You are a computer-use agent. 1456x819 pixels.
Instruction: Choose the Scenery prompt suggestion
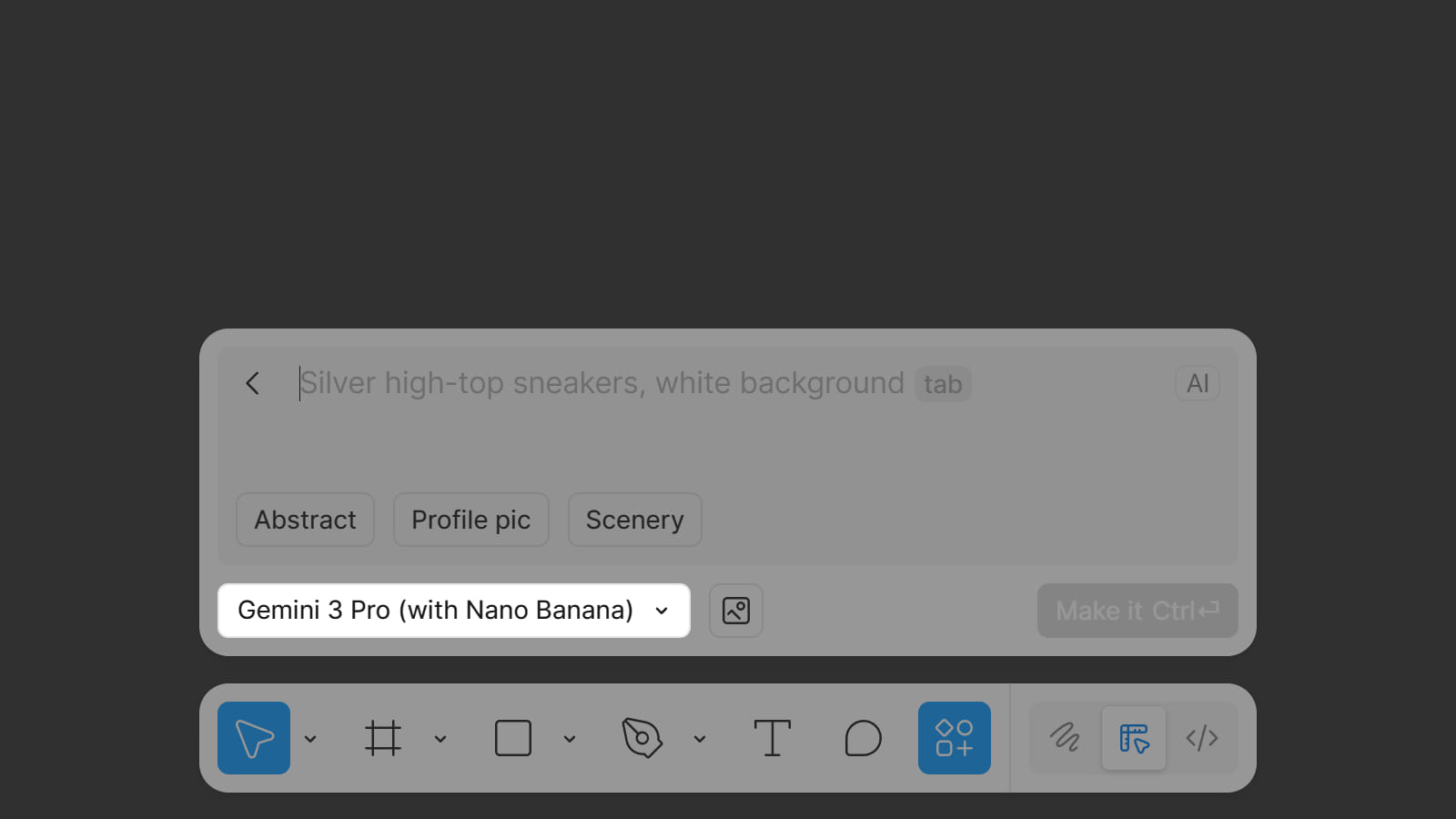[x=634, y=520]
